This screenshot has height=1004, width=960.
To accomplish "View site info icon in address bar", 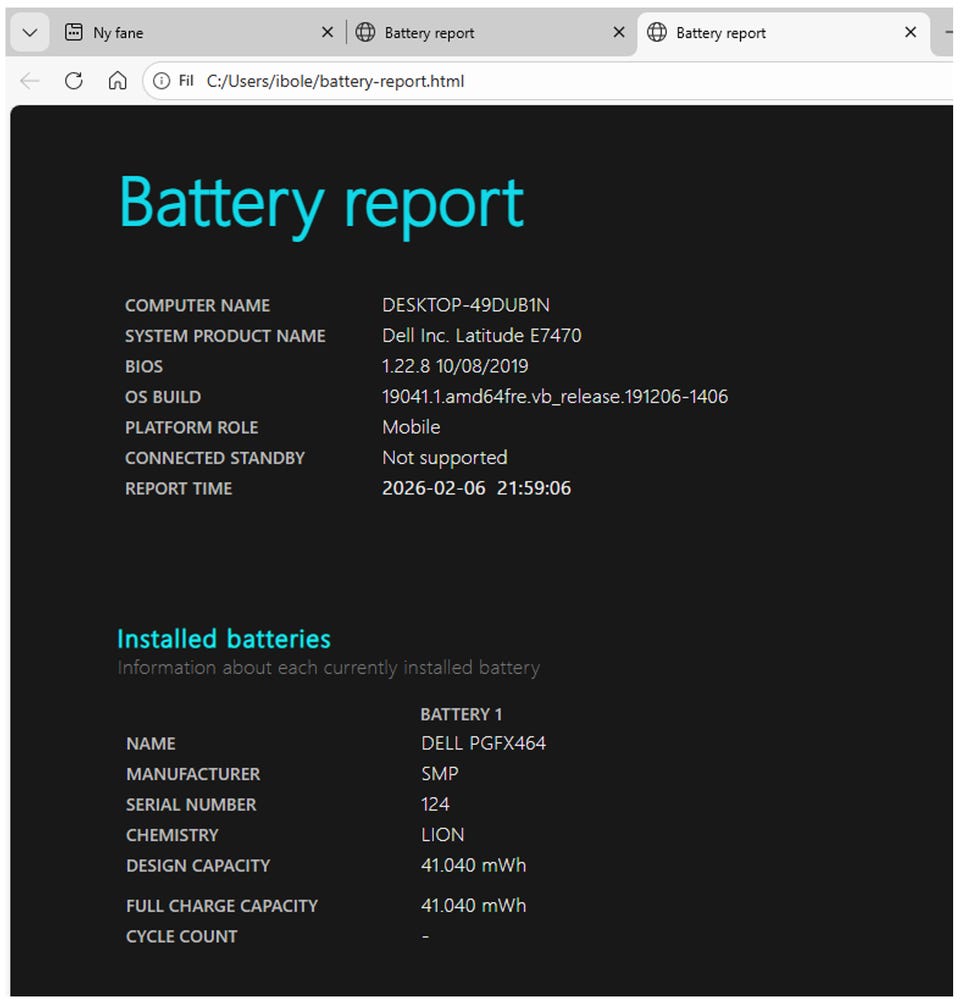I will pos(161,81).
